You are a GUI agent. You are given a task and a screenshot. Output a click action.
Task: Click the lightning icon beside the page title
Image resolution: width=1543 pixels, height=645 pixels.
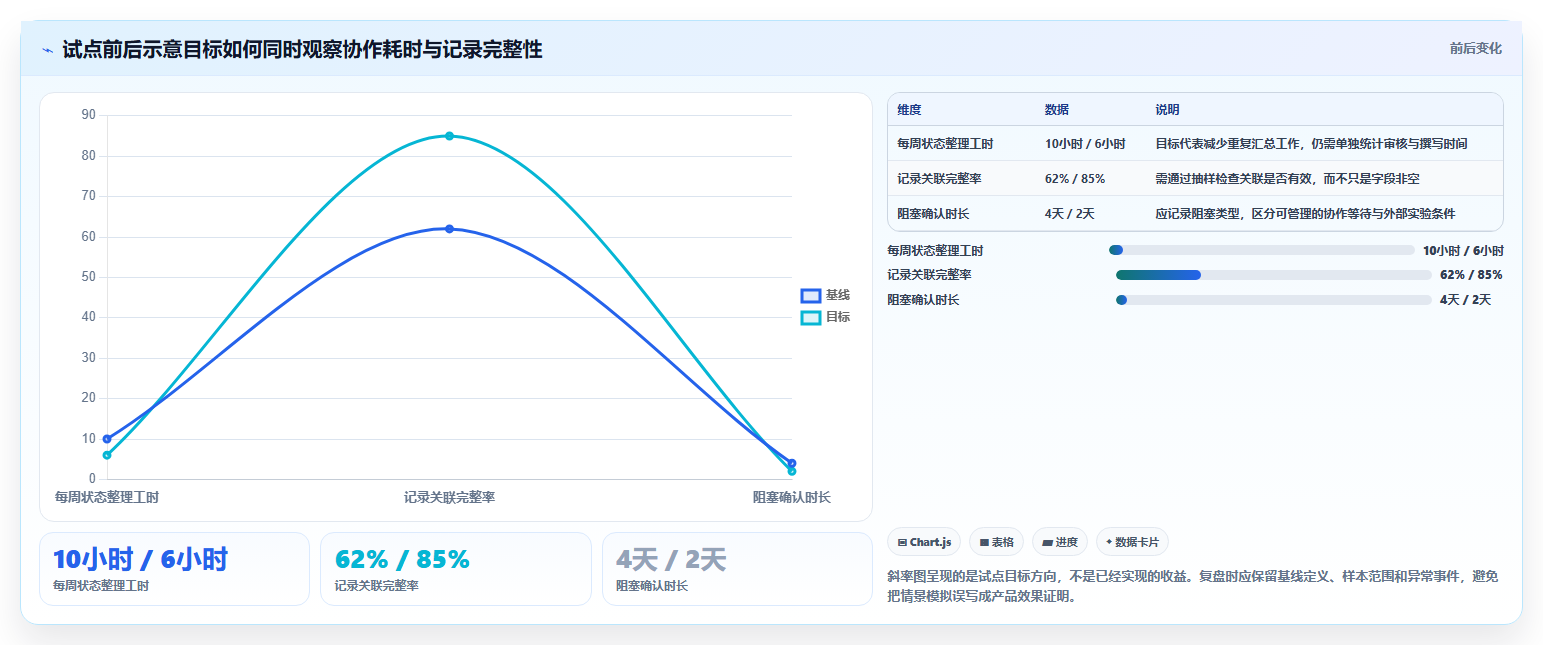tap(48, 50)
